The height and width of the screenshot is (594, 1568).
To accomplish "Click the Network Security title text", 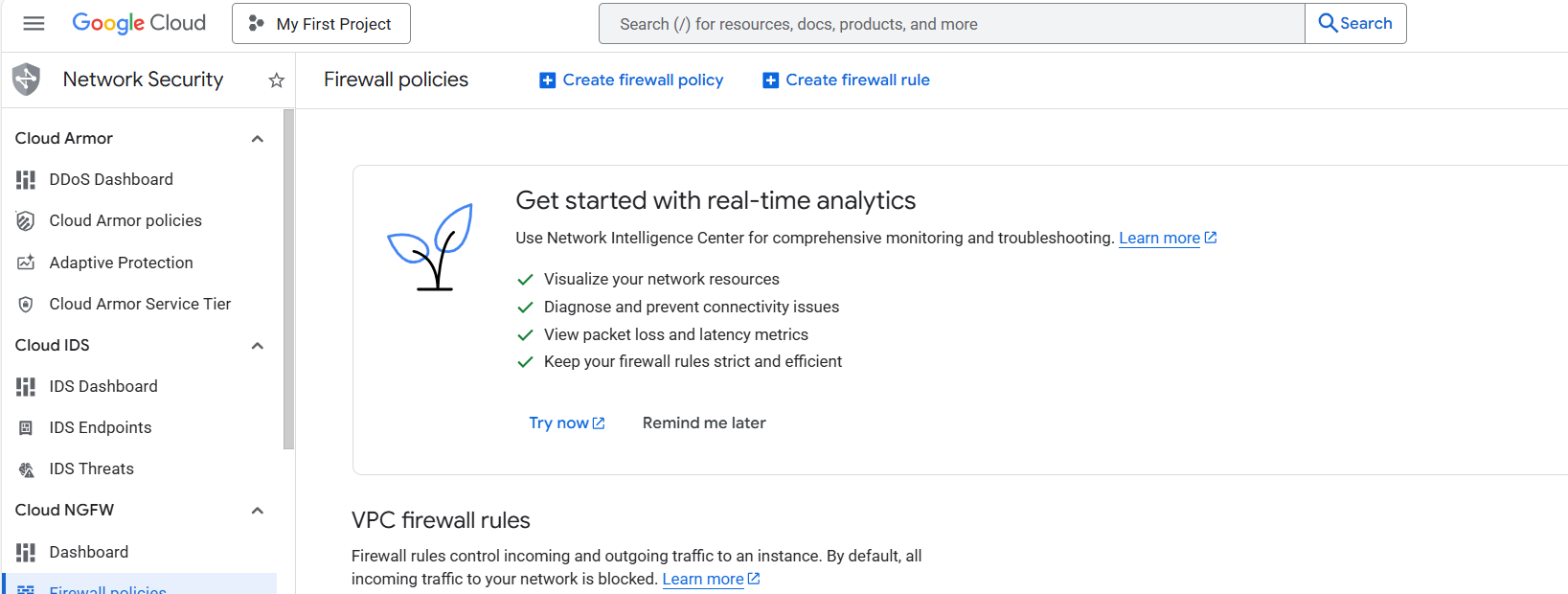I will [143, 80].
